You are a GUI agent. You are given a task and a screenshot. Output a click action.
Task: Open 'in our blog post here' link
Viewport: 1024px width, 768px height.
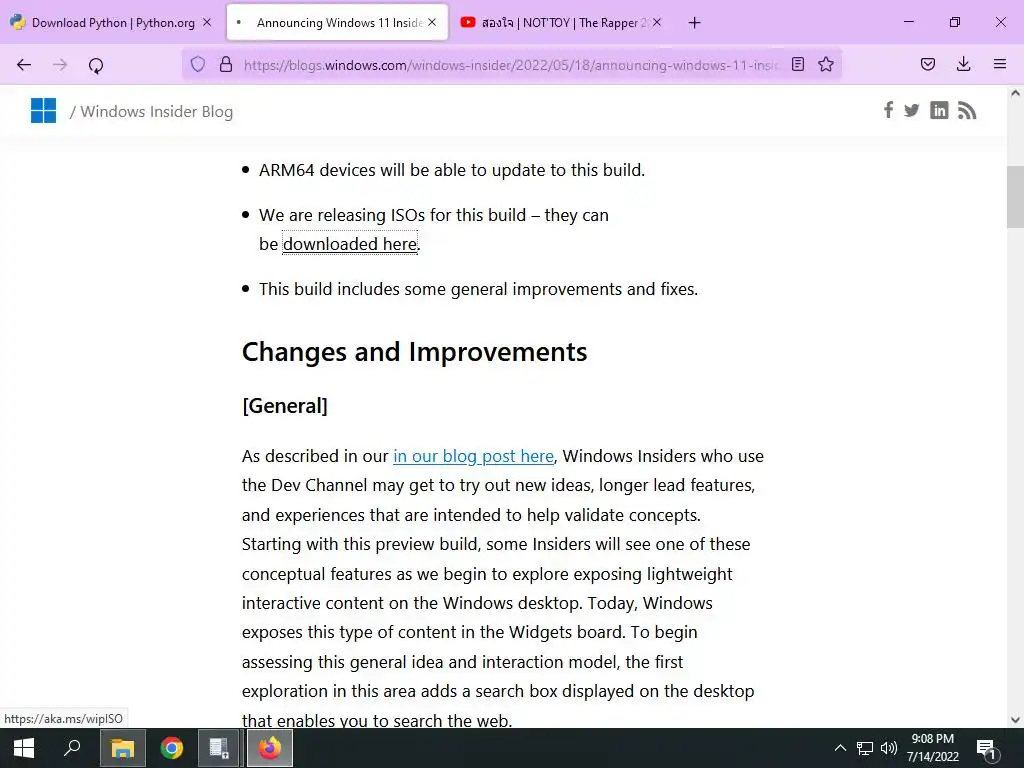click(473, 456)
